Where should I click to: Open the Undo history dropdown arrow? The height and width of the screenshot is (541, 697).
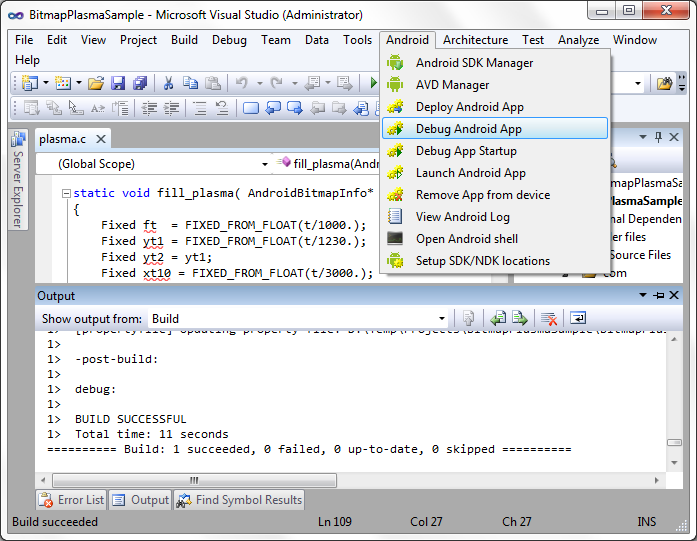click(x=260, y=83)
